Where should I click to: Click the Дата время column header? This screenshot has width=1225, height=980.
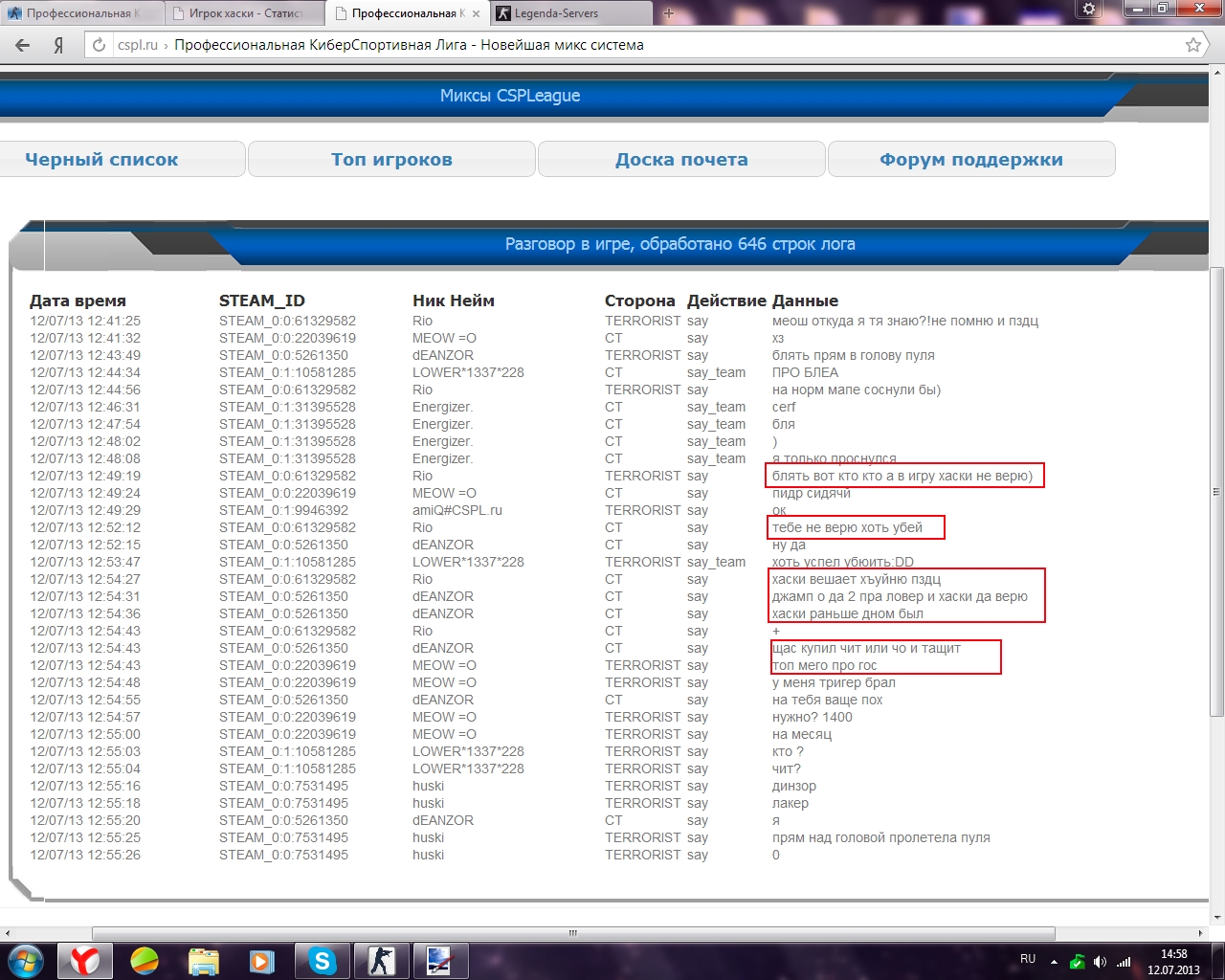point(78,301)
